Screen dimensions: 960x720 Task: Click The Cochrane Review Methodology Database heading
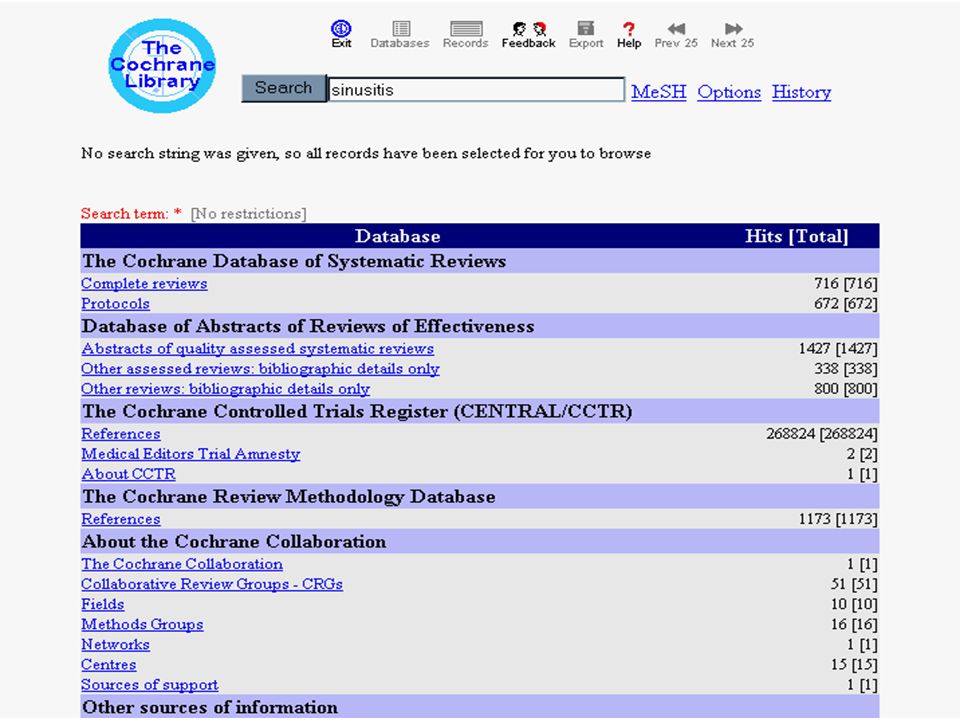pos(288,497)
